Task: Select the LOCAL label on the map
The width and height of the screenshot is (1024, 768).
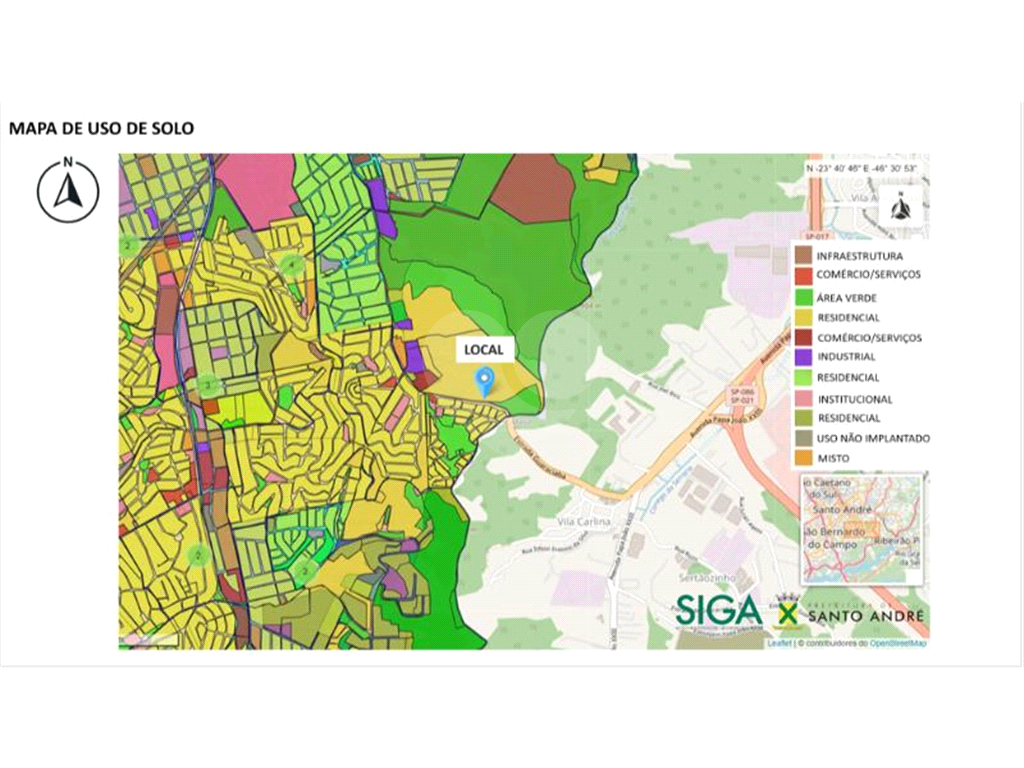Action: point(483,350)
